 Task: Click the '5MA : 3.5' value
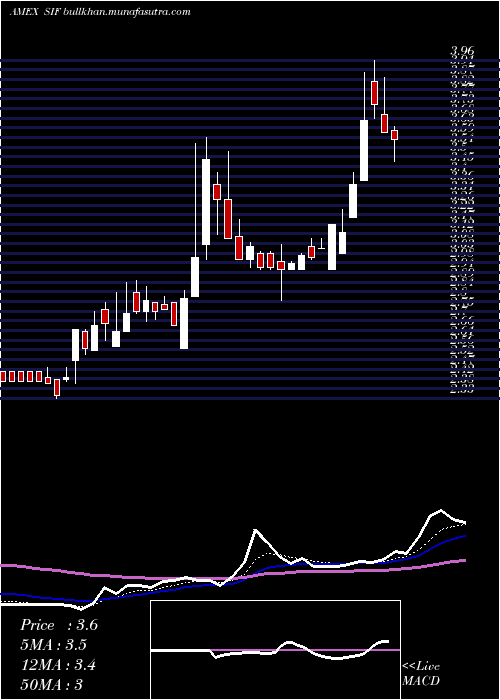click(54, 645)
